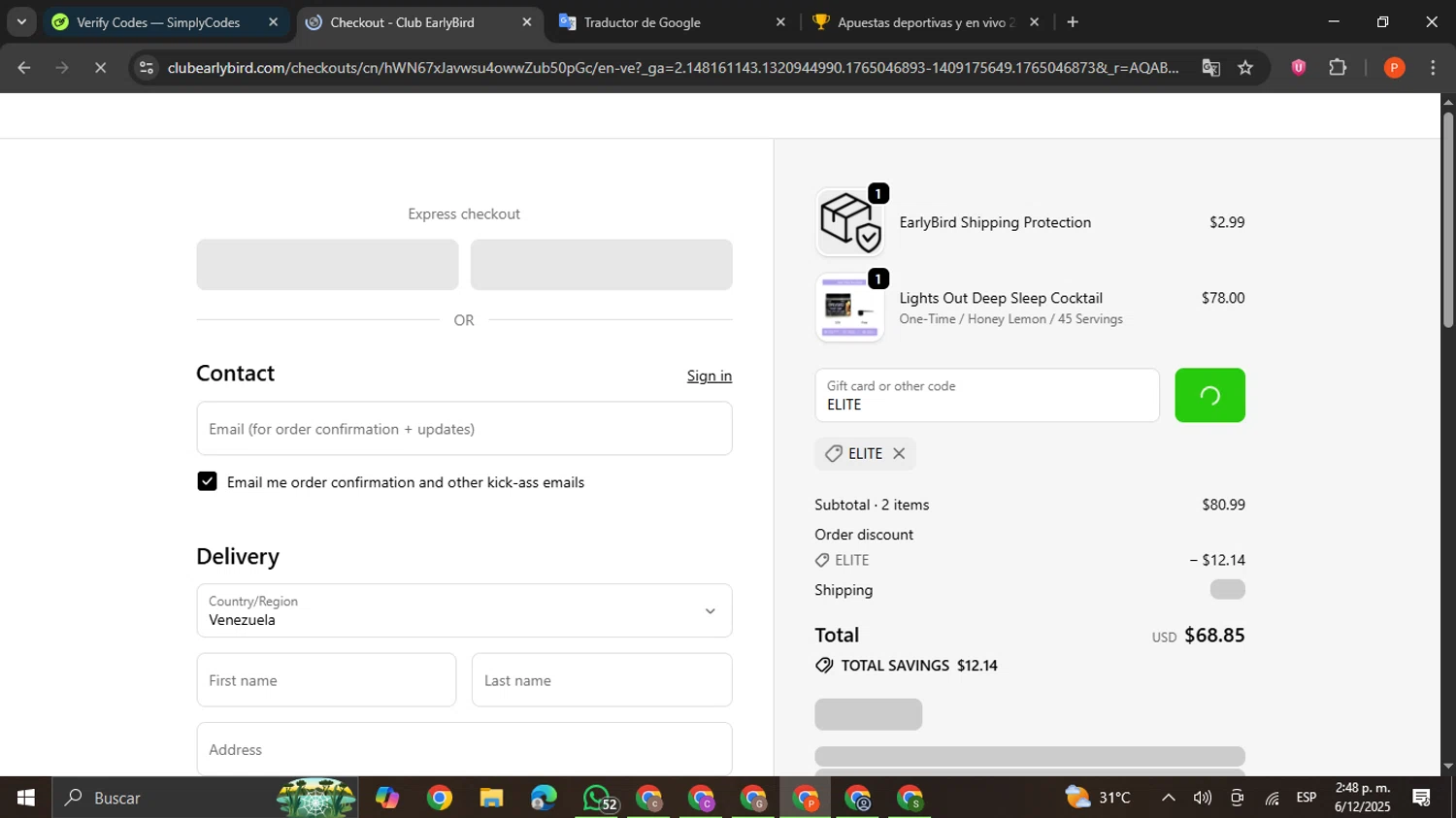Show hidden system tray icons
Image resolution: width=1456 pixels, height=818 pixels.
coord(1169,798)
